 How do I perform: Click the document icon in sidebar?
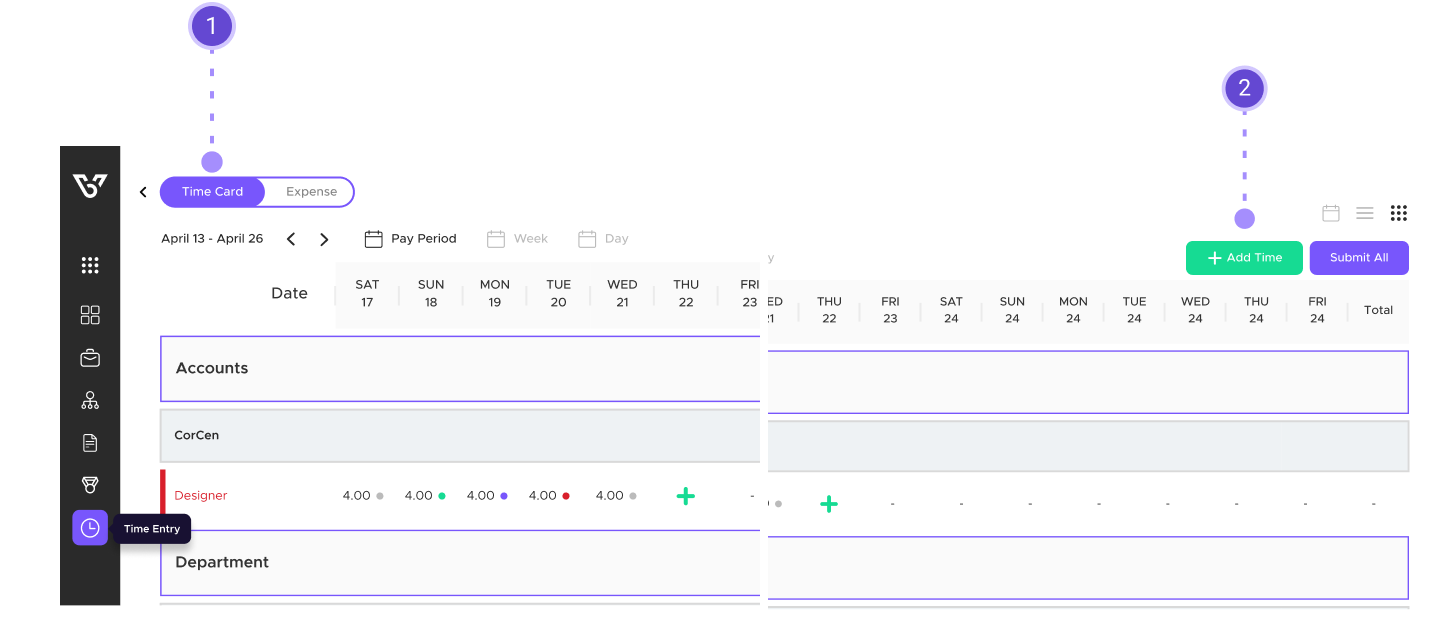(x=90, y=443)
